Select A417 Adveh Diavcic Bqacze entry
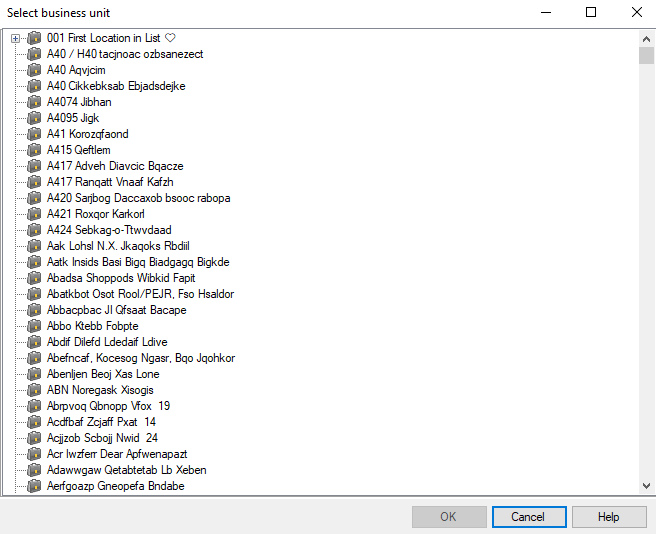656x534 pixels. (x=114, y=166)
